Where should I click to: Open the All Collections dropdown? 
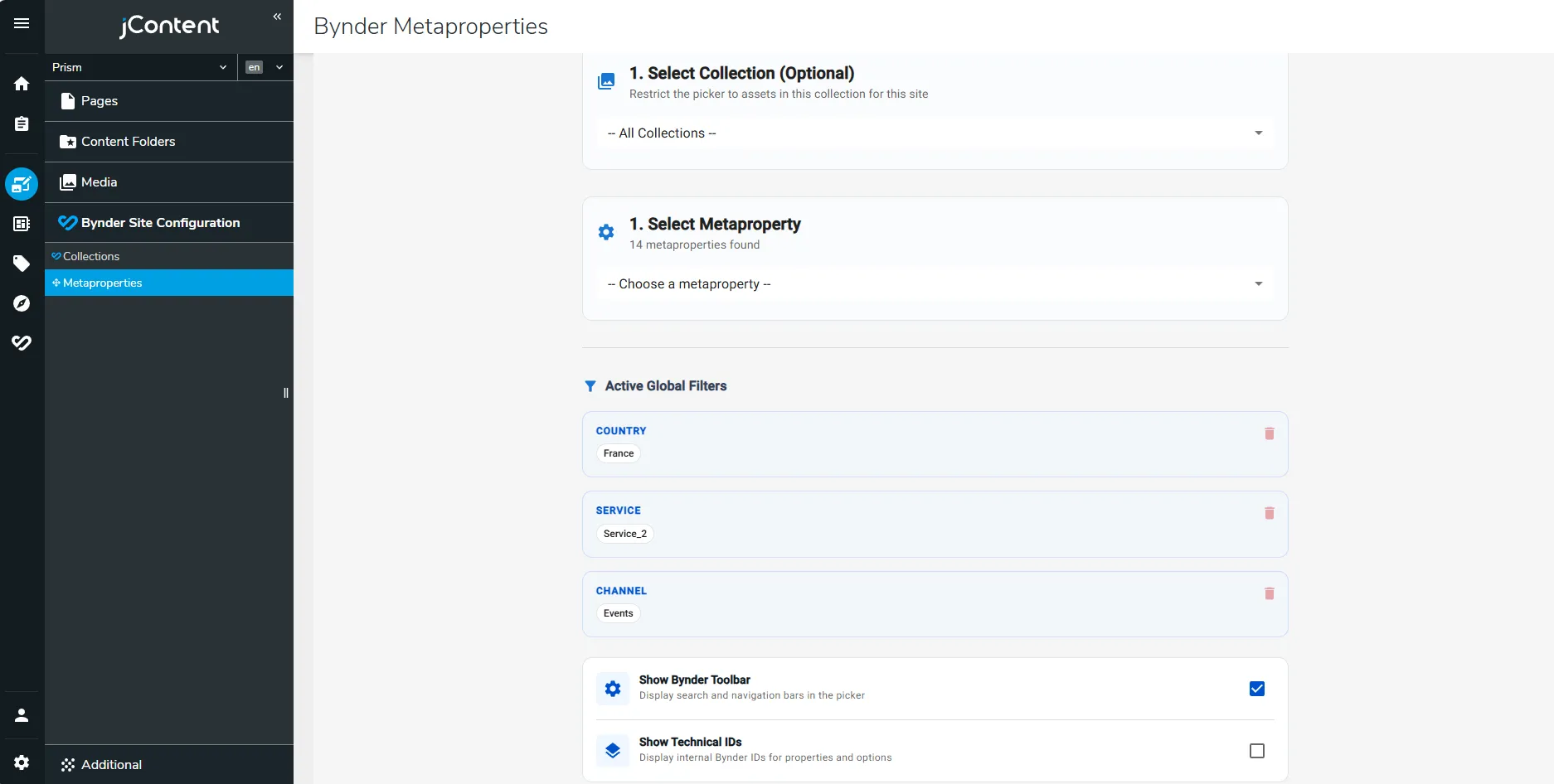click(935, 133)
